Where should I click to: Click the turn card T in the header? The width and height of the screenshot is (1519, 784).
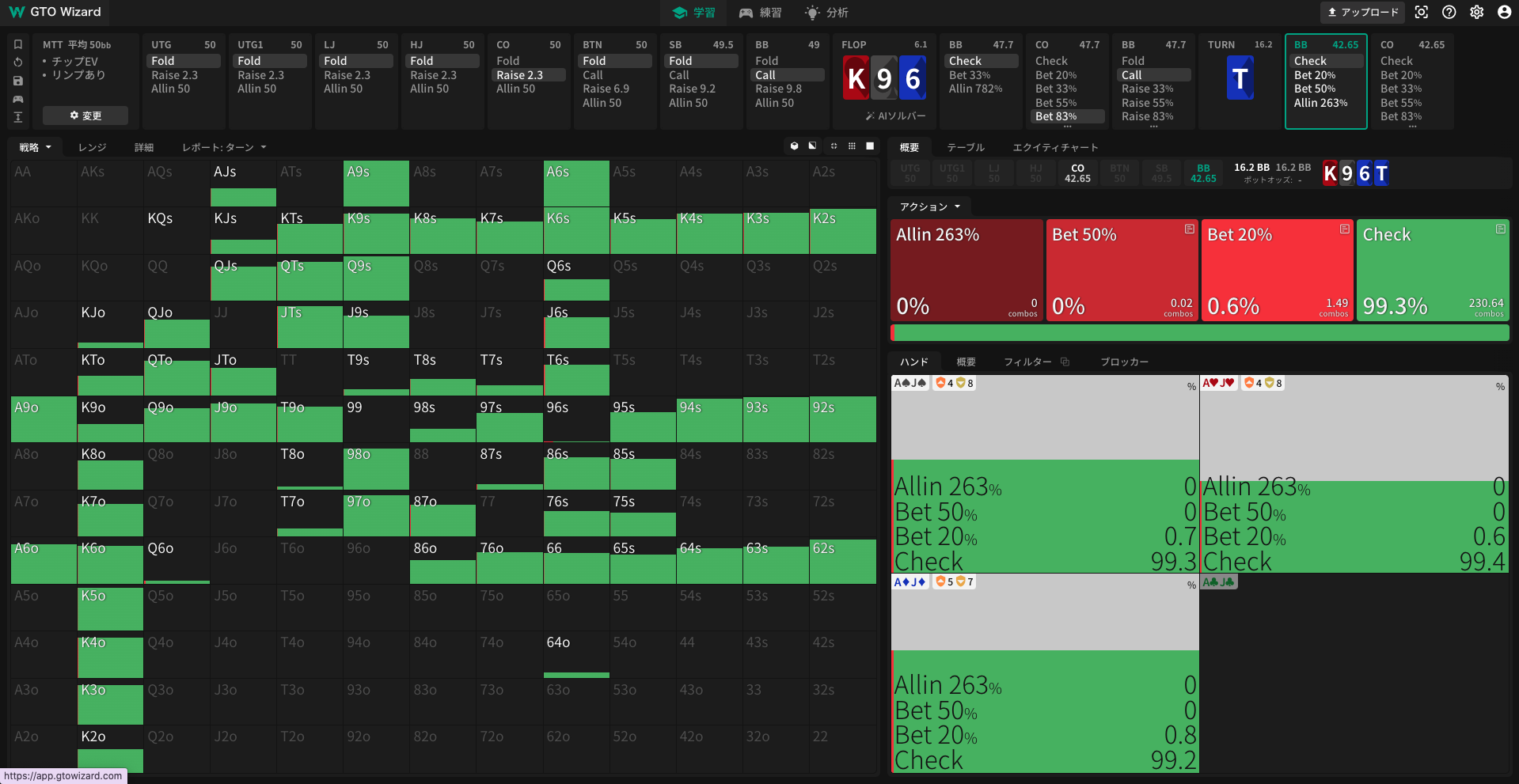coord(1240,78)
